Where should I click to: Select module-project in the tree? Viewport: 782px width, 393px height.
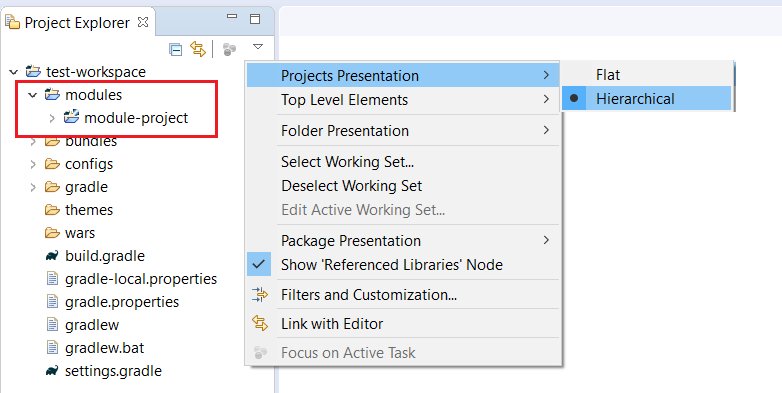[136, 118]
